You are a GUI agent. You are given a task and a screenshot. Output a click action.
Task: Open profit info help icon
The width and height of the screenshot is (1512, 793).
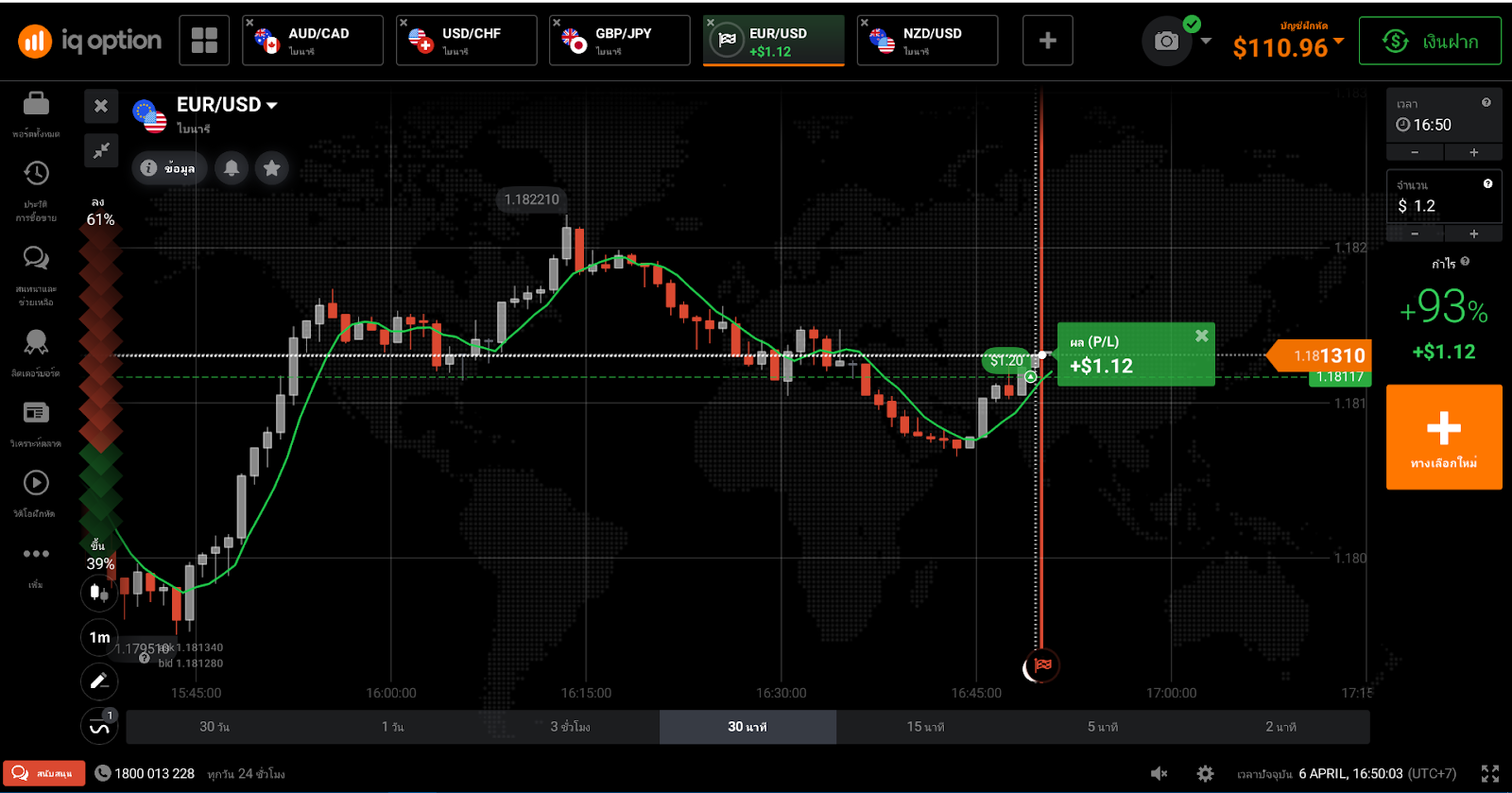tap(1465, 261)
